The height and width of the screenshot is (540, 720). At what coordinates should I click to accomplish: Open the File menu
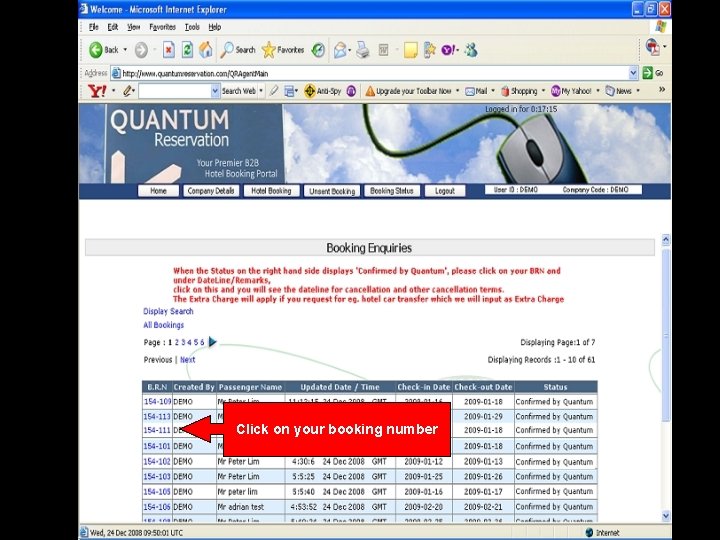click(93, 27)
